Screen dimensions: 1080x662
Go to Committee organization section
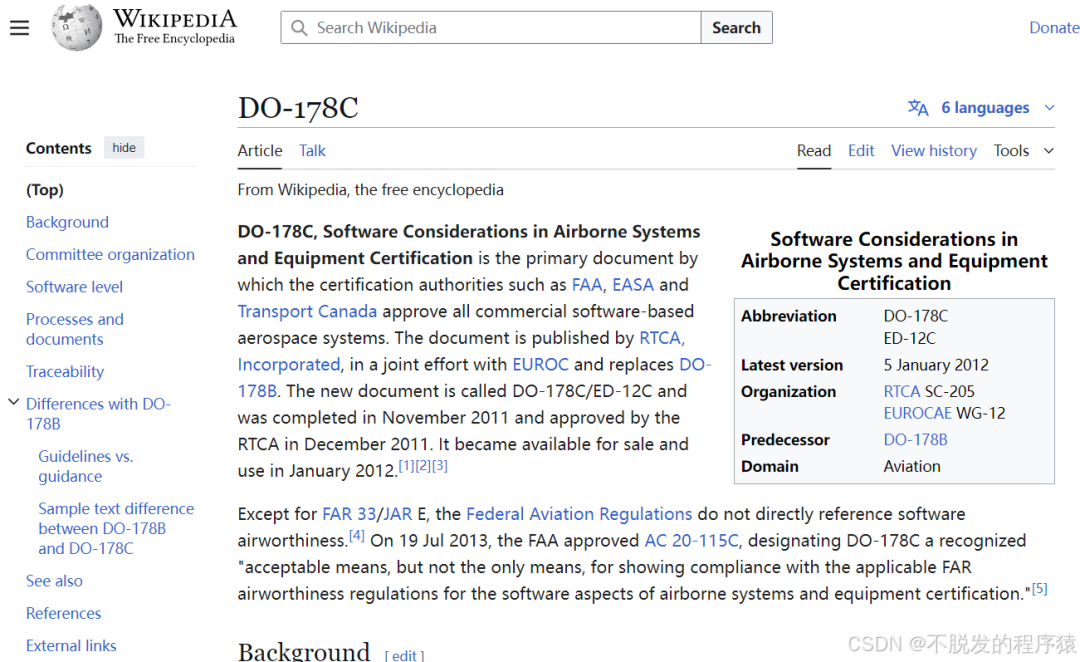pos(110,254)
